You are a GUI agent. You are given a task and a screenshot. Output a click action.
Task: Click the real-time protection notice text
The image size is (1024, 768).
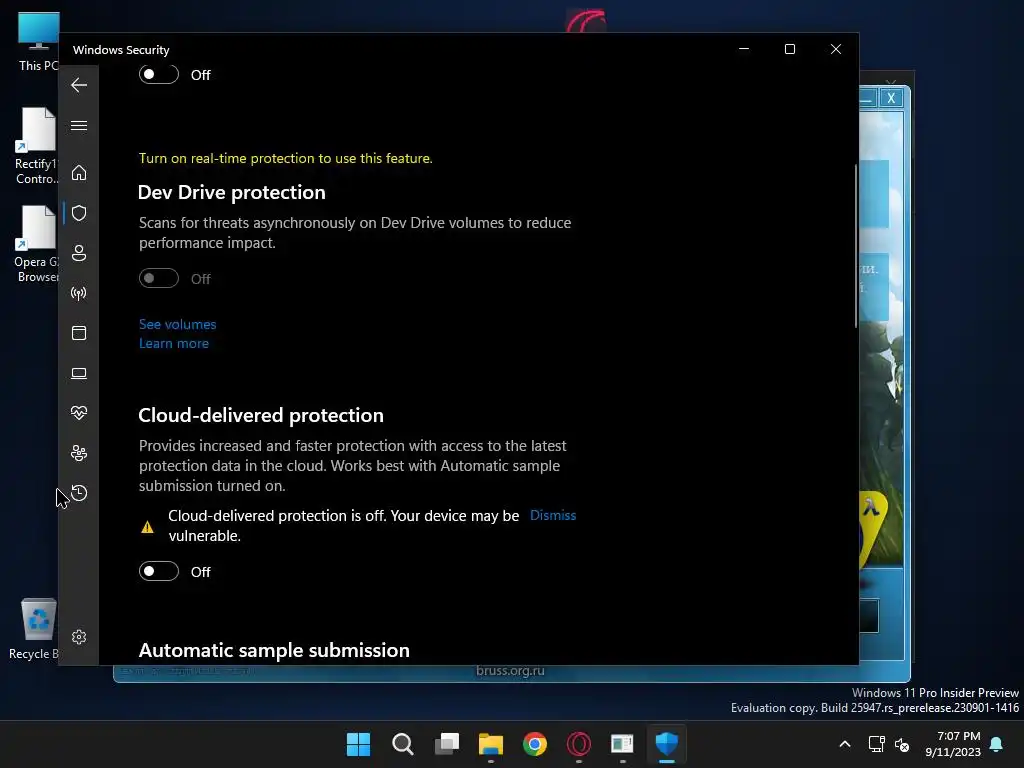point(285,159)
